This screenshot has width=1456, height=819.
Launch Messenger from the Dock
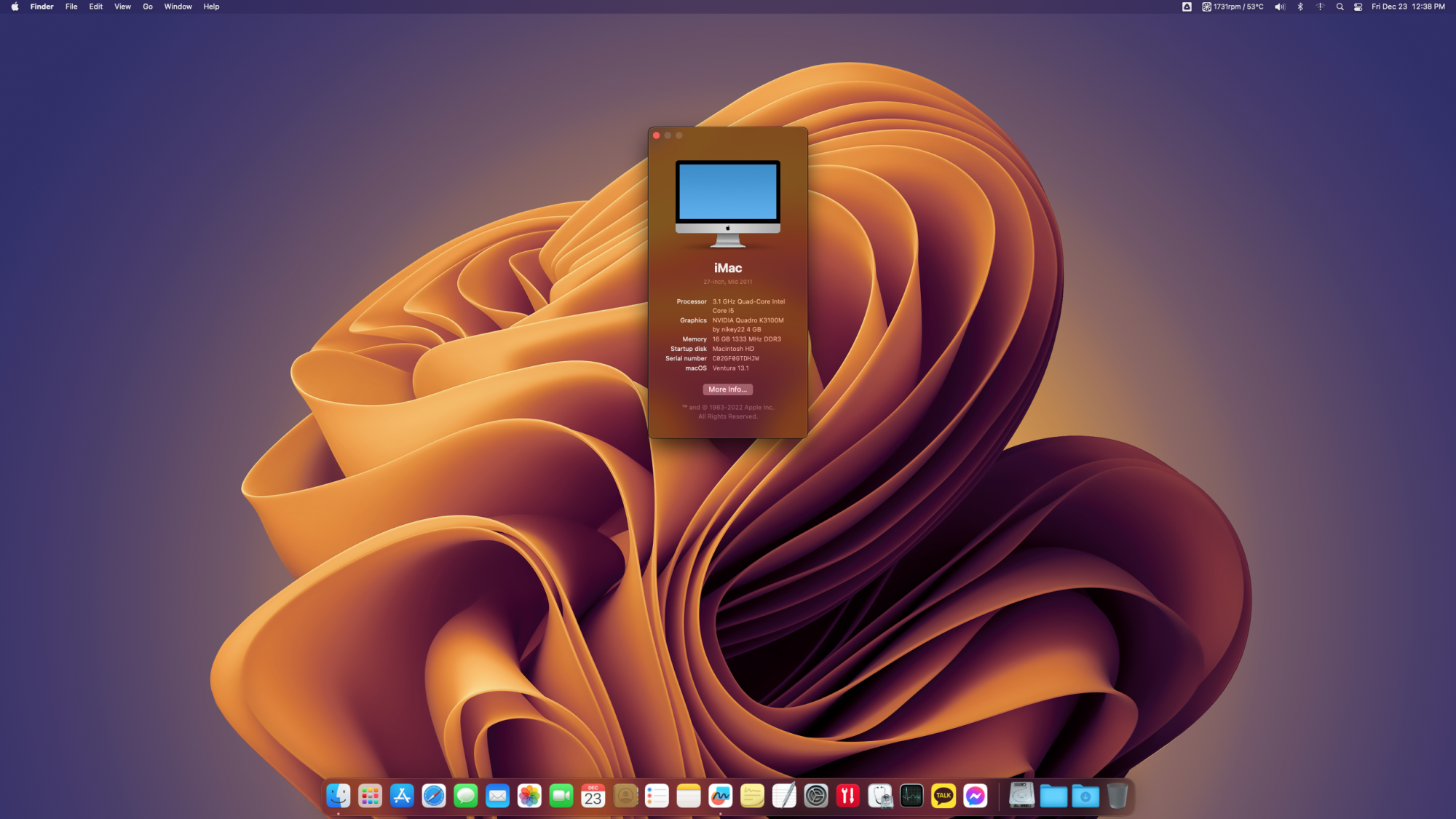[976, 796]
